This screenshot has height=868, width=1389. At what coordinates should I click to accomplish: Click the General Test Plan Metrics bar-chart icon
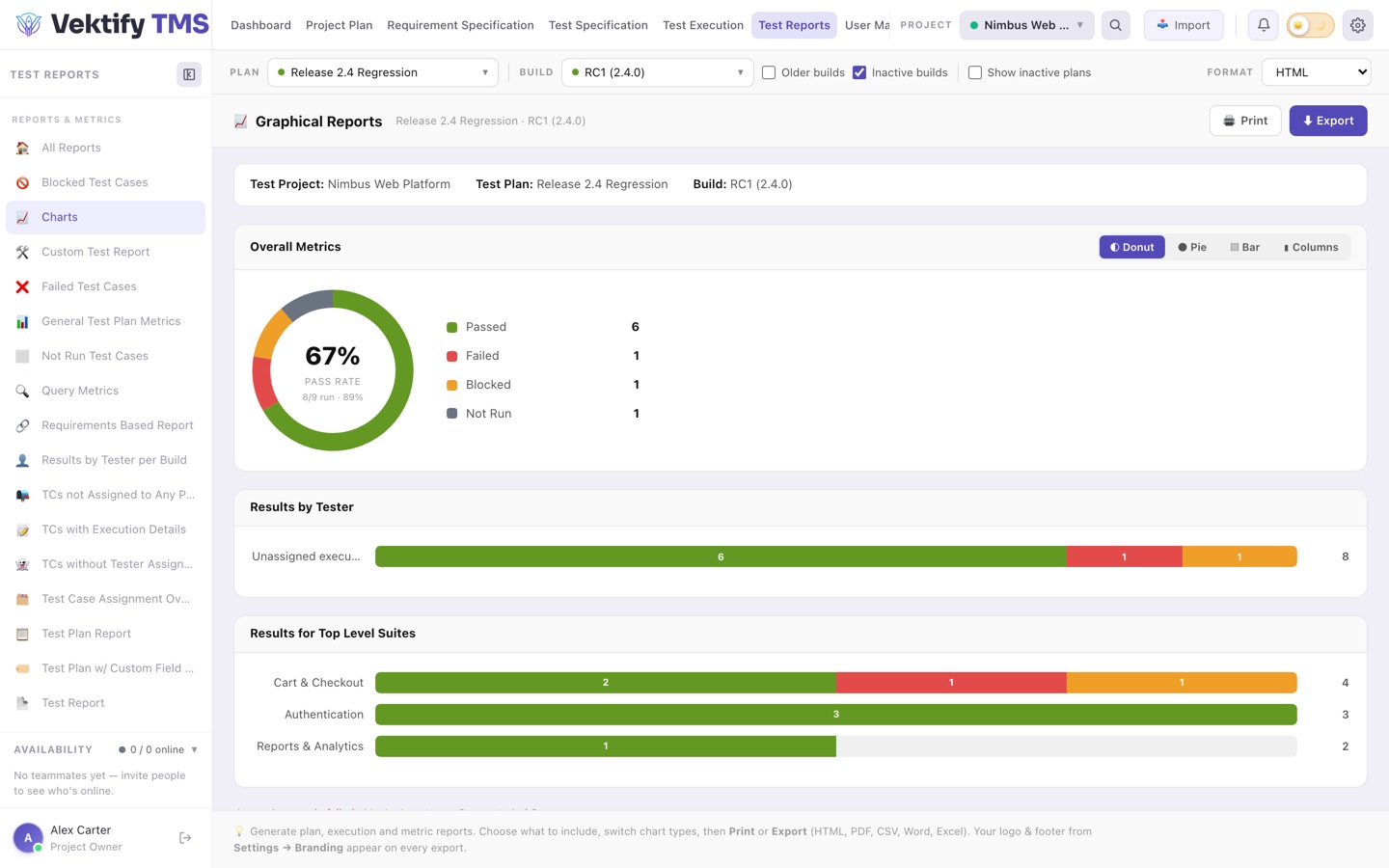22,321
